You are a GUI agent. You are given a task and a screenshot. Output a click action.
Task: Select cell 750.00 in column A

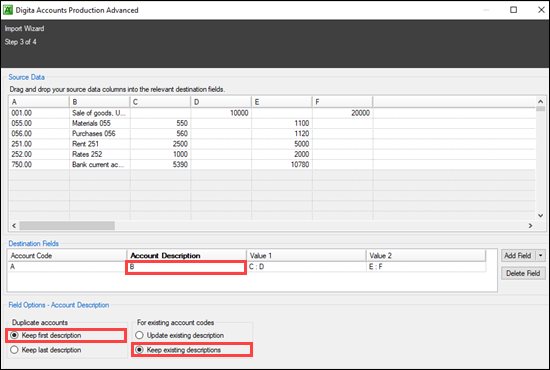pyautogui.click(x=39, y=164)
